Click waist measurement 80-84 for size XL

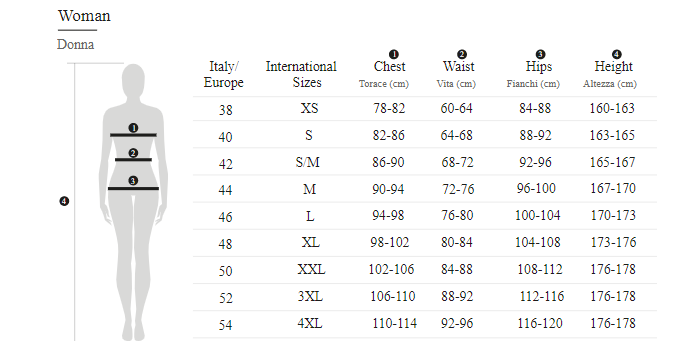pos(457,242)
